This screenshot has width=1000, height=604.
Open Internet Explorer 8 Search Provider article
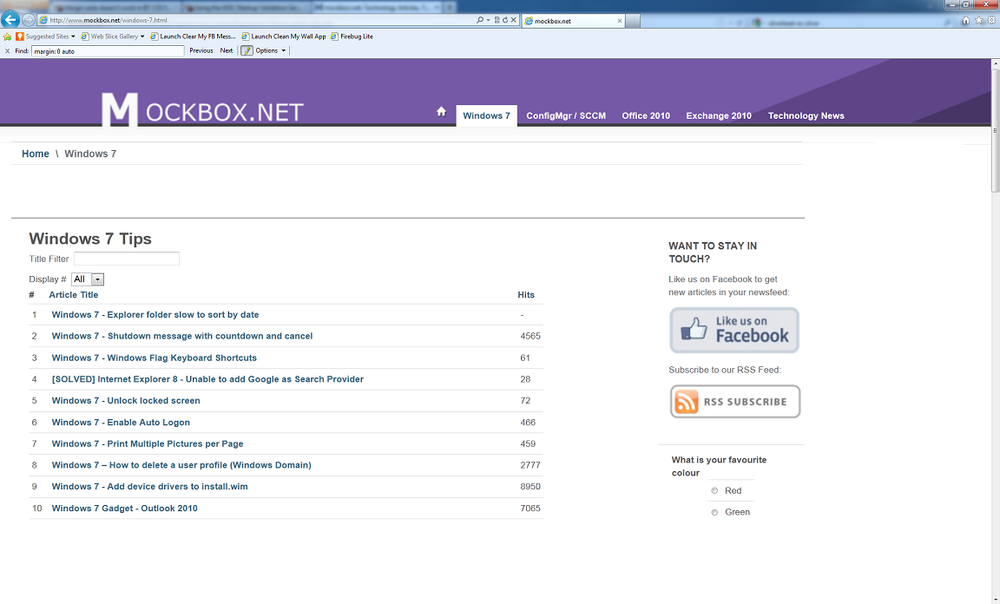[207, 379]
